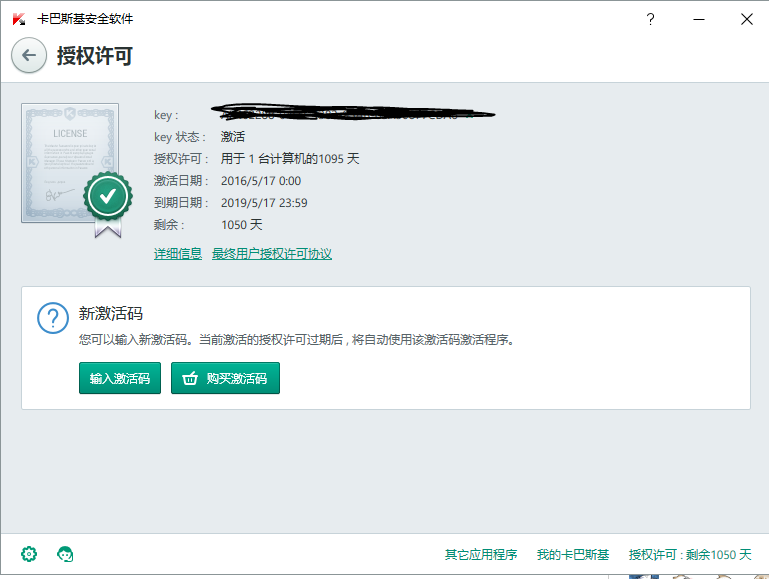The width and height of the screenshot is (769, 579).
Task: Click the 购买激活码 button
Action: (225, 378)
